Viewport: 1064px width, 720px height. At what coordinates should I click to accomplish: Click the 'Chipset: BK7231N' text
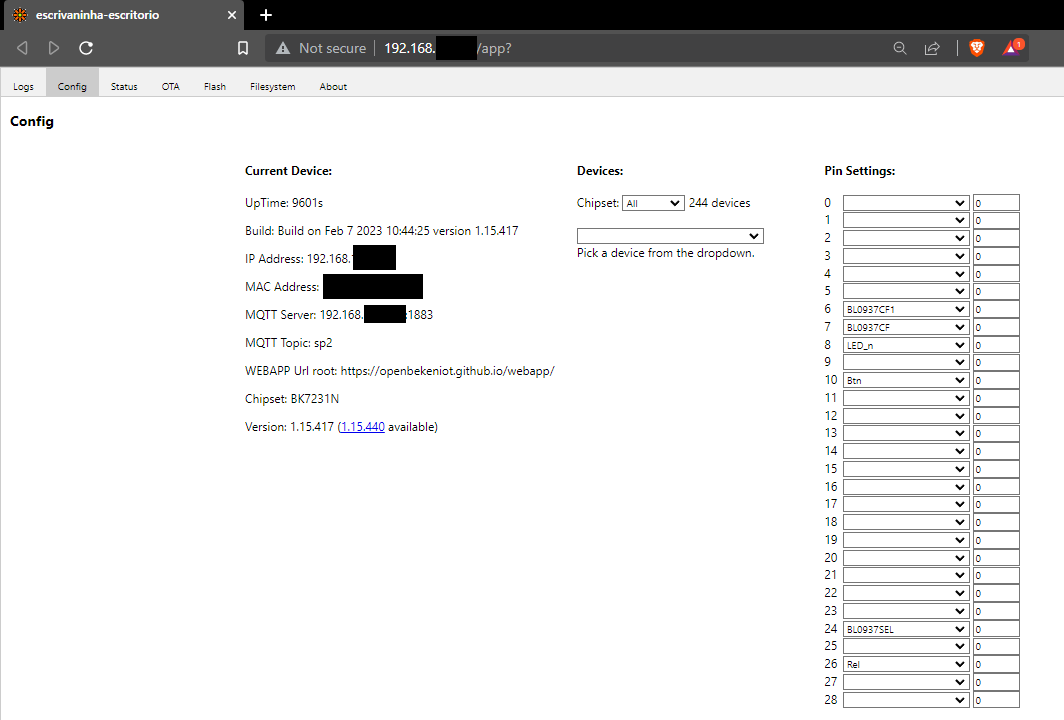pyautogui.click(x=292, y=399)
